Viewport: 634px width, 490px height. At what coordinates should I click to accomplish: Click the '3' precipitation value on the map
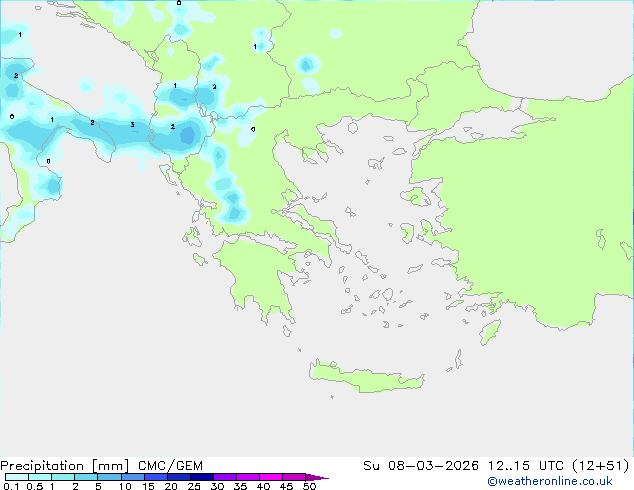132,125
